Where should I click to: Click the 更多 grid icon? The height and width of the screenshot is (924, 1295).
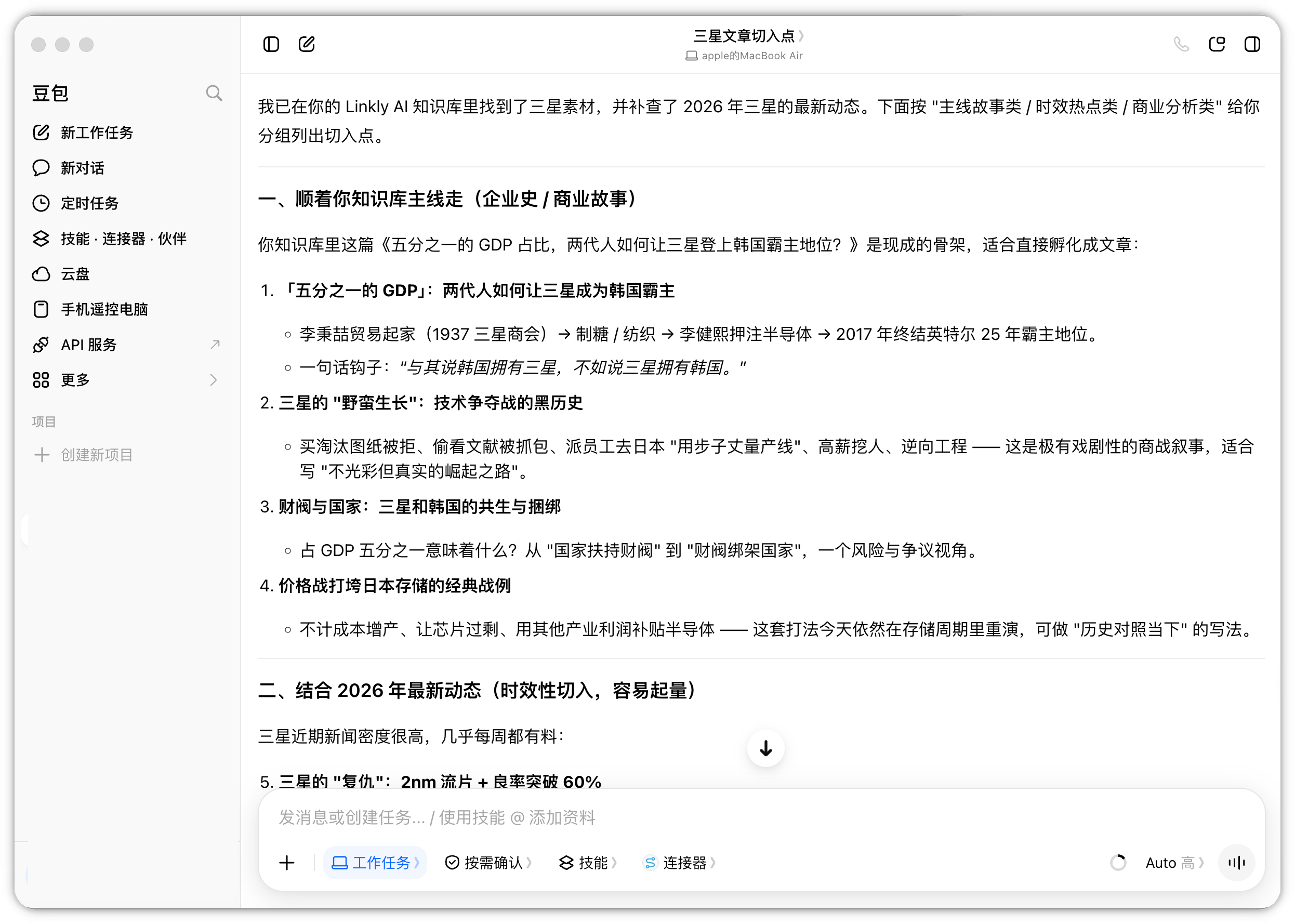[x=41, y=380]
